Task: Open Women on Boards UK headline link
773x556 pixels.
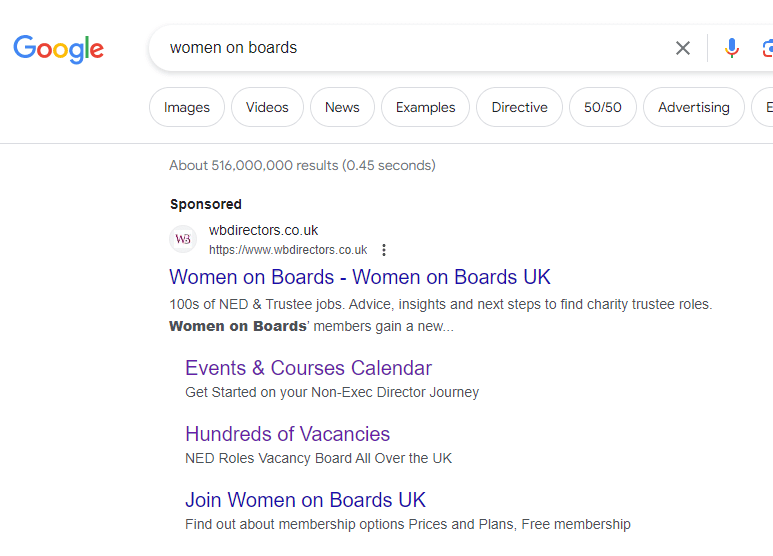Action: [x=360, y=277]
